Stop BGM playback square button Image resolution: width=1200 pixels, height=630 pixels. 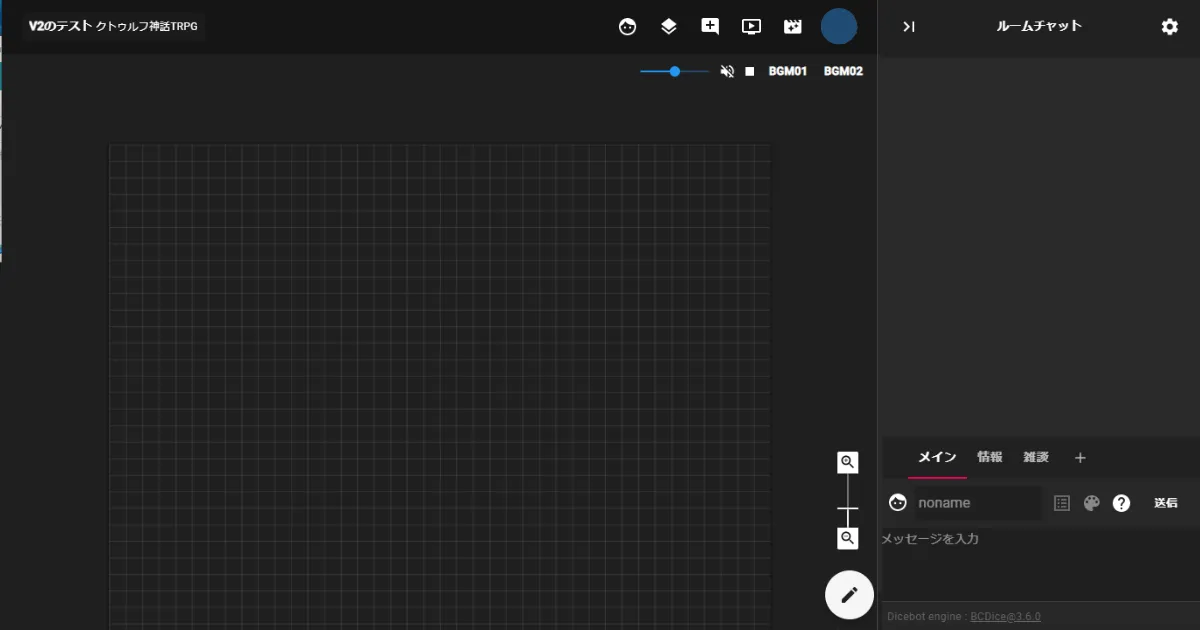(750, 72)
